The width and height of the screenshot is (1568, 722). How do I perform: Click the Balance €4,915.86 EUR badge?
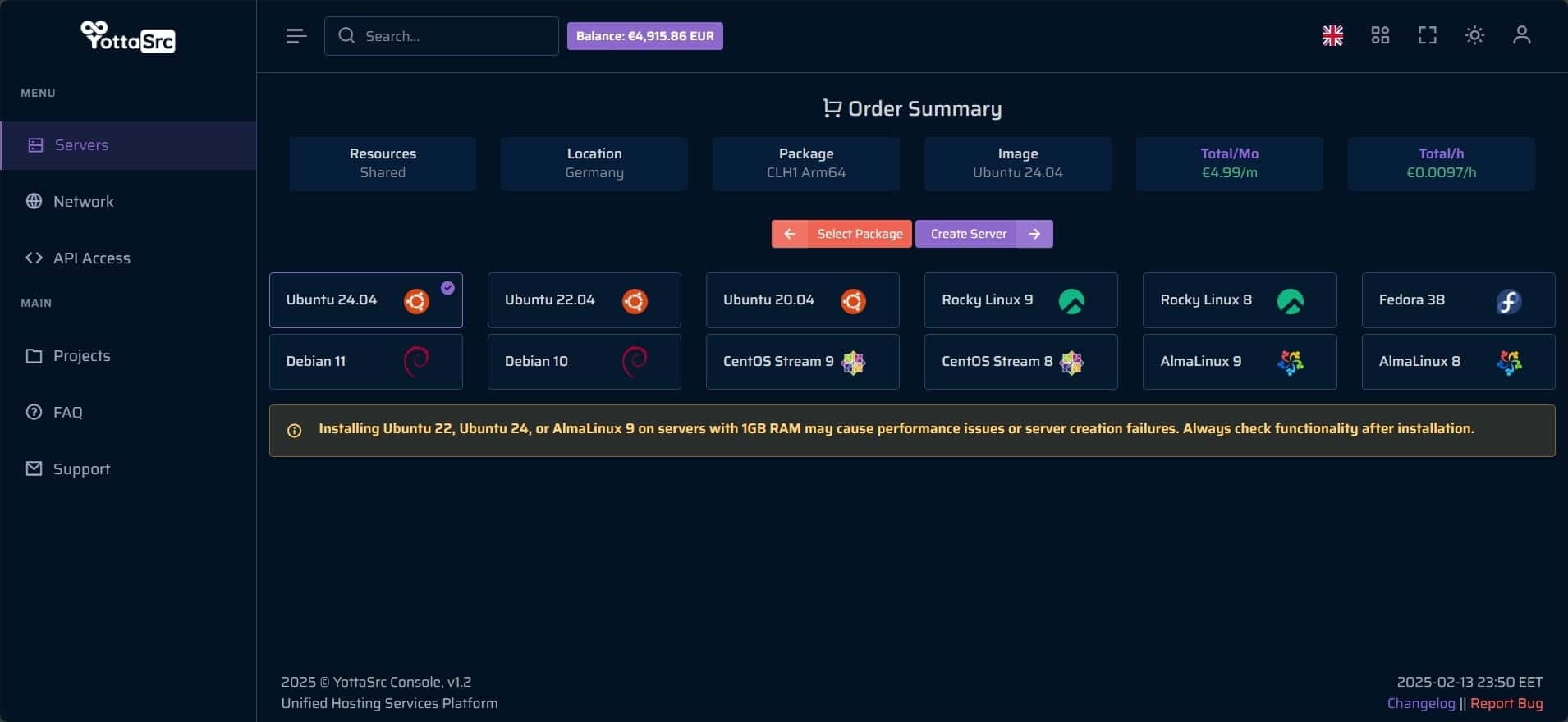645,36
